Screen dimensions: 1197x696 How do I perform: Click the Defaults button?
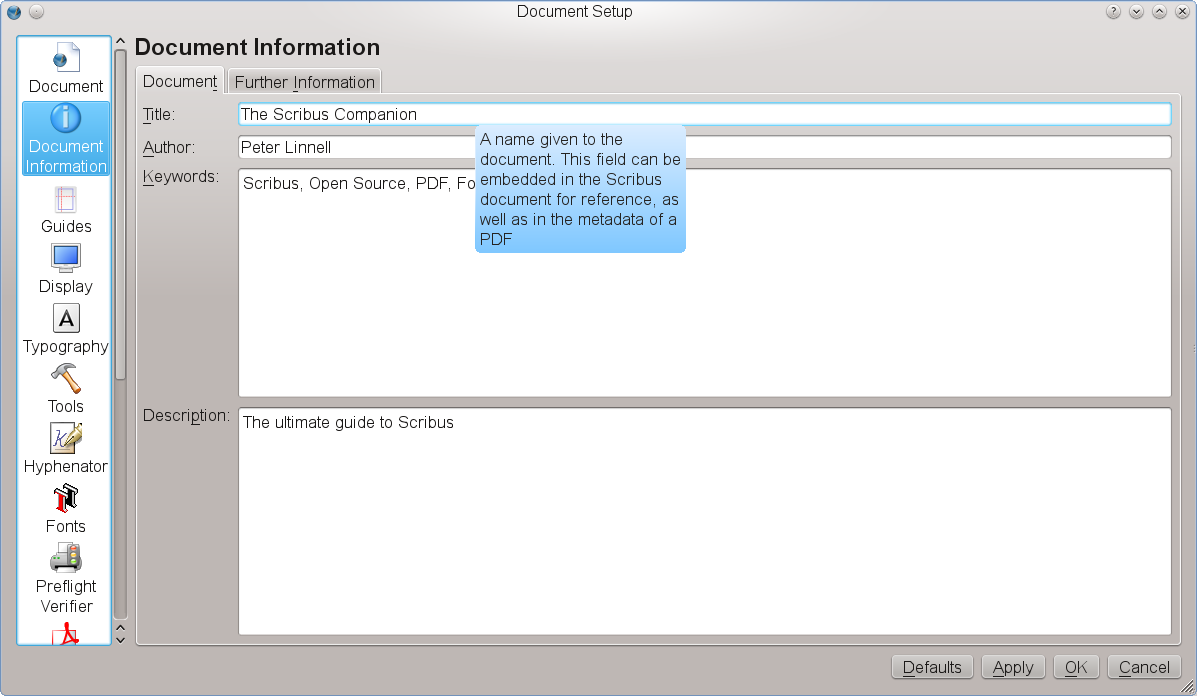click(932, 667)
